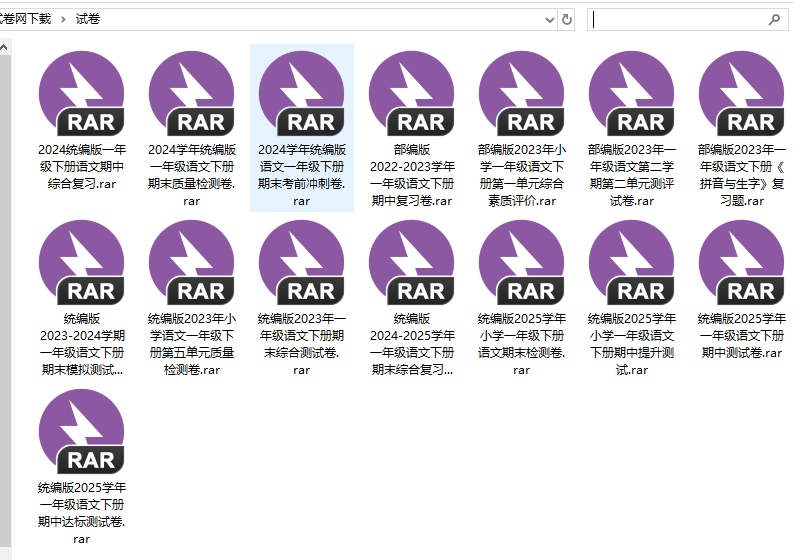794x560 pixels.
Task: Click the scroll-up arrow of the left pane scrollbar
Action: coord(4,48)
